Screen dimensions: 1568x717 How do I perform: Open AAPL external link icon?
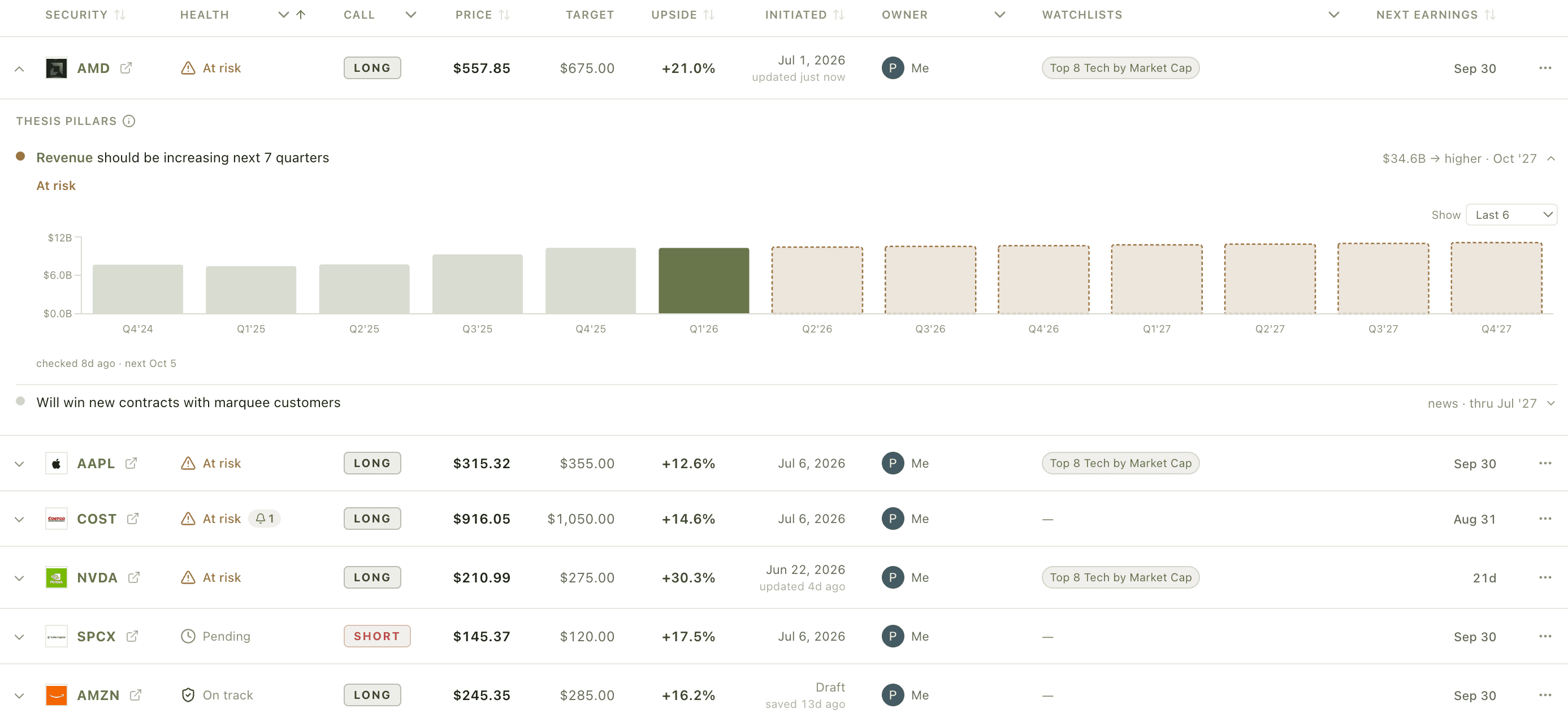pyautogui.click(x=131, y=463)
